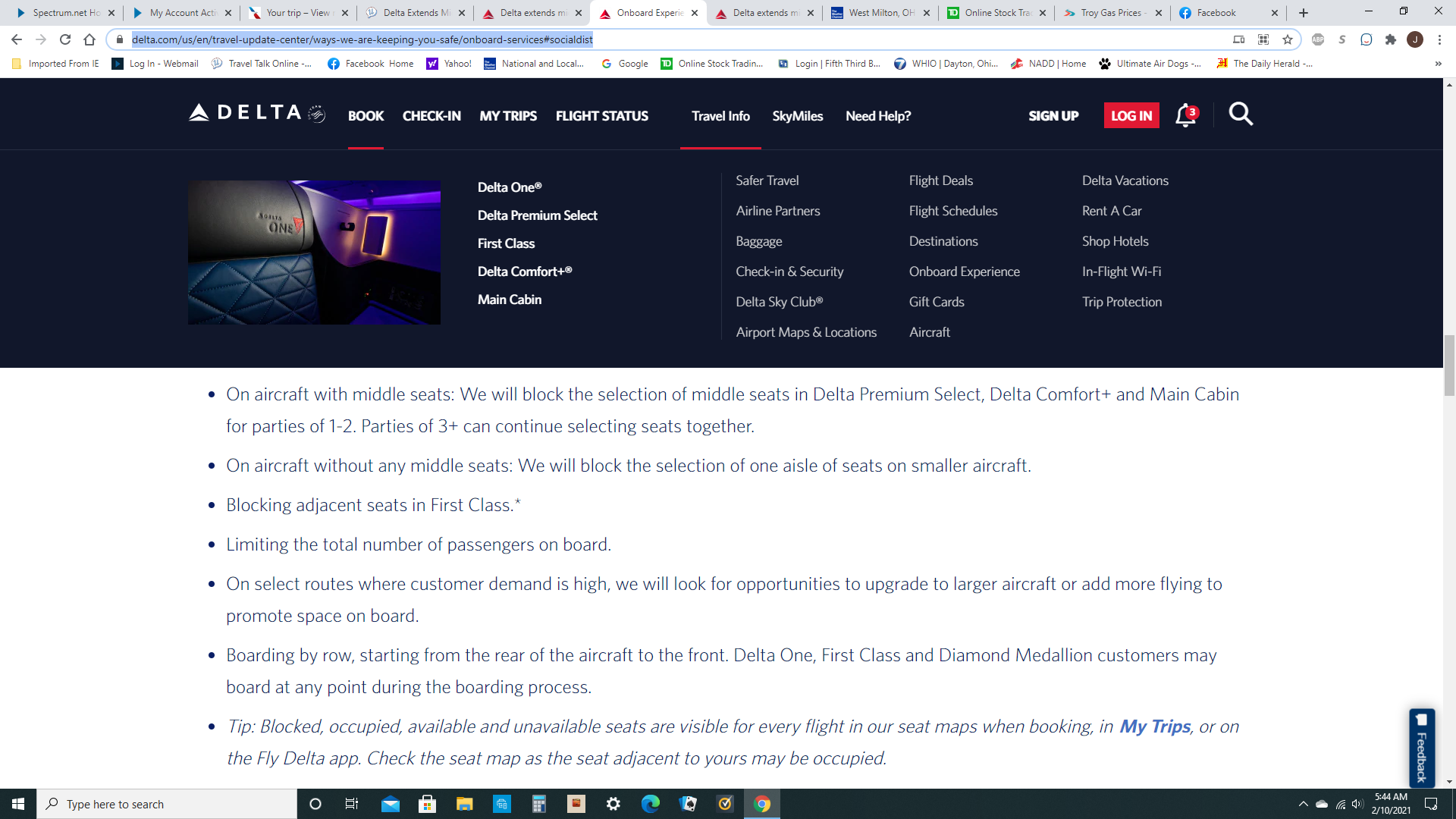
Task: Open Settings gear in taskbar
Action: [x=613, y=804]
